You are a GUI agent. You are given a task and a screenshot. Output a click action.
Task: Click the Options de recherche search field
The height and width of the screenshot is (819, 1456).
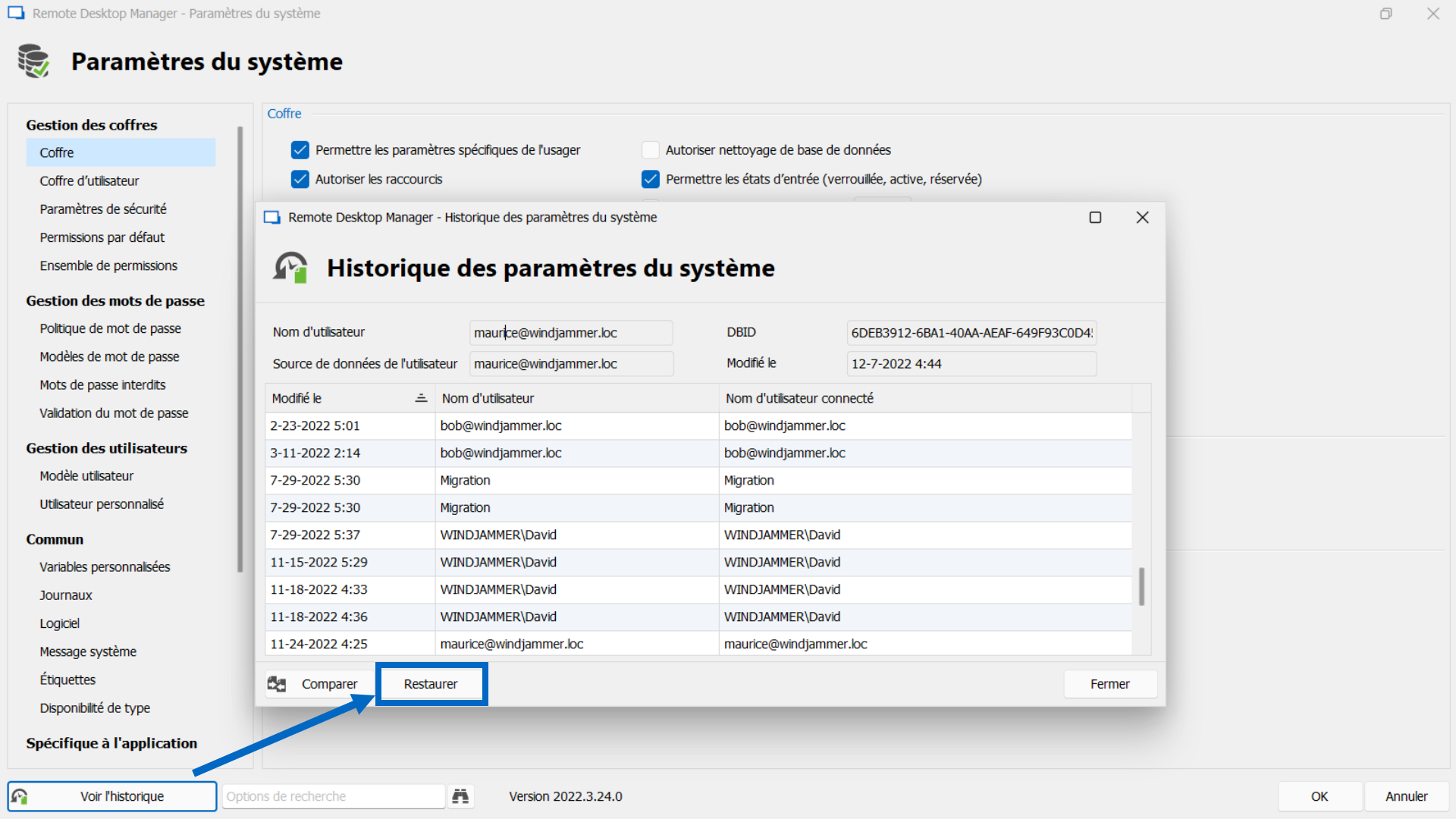tap(332, 796)
